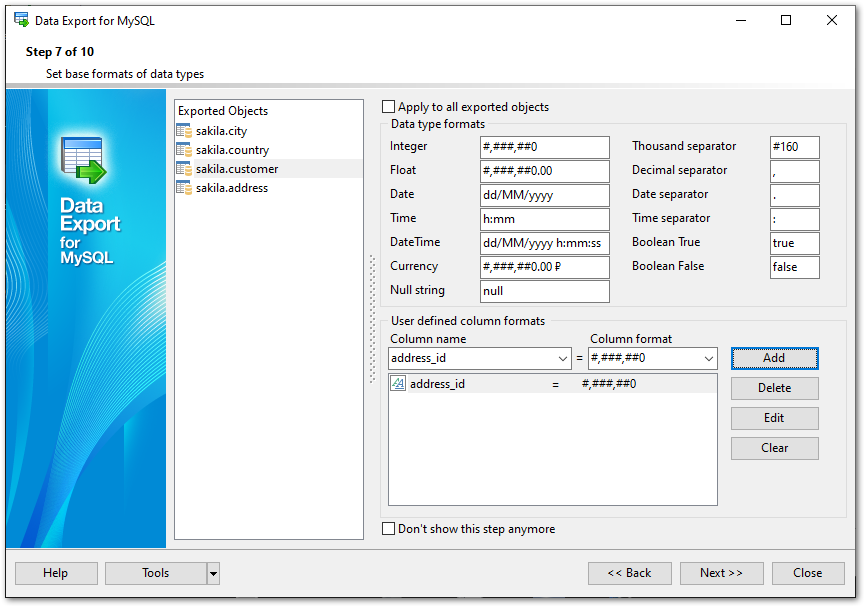865x607 pixels.
Task: Click the Help button
Action: click(x=56, y=573)
